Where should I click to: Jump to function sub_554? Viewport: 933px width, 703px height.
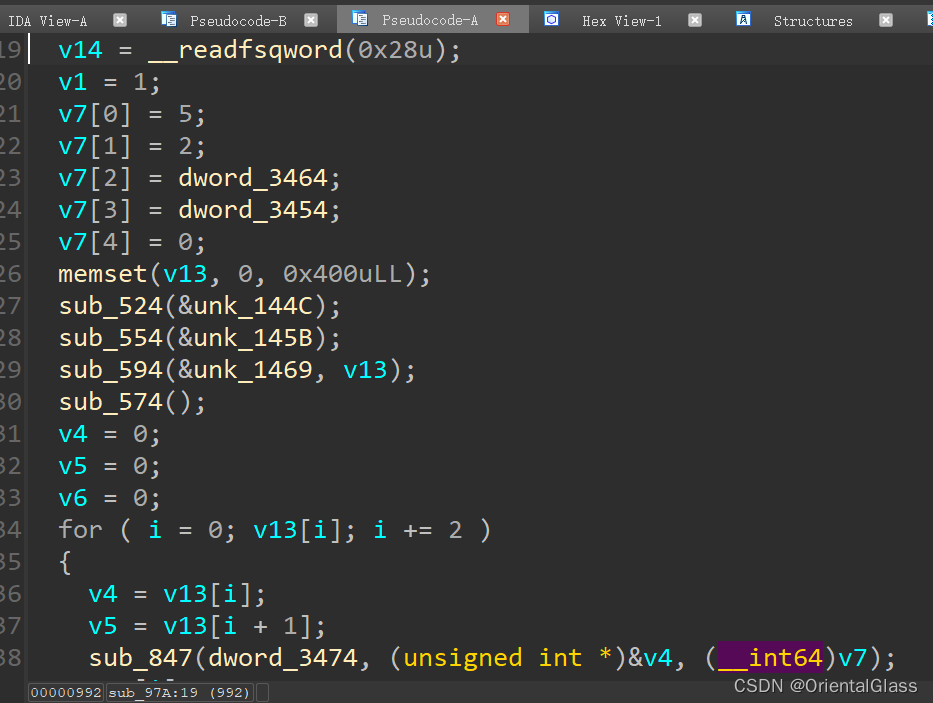pyautogui.click(x=111, y=338)
